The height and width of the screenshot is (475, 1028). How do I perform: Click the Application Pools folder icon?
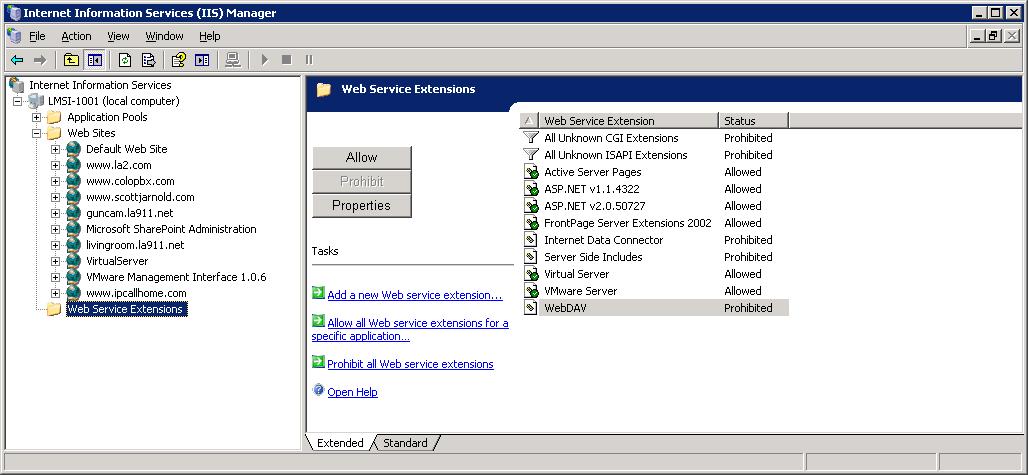pos(54,117)
